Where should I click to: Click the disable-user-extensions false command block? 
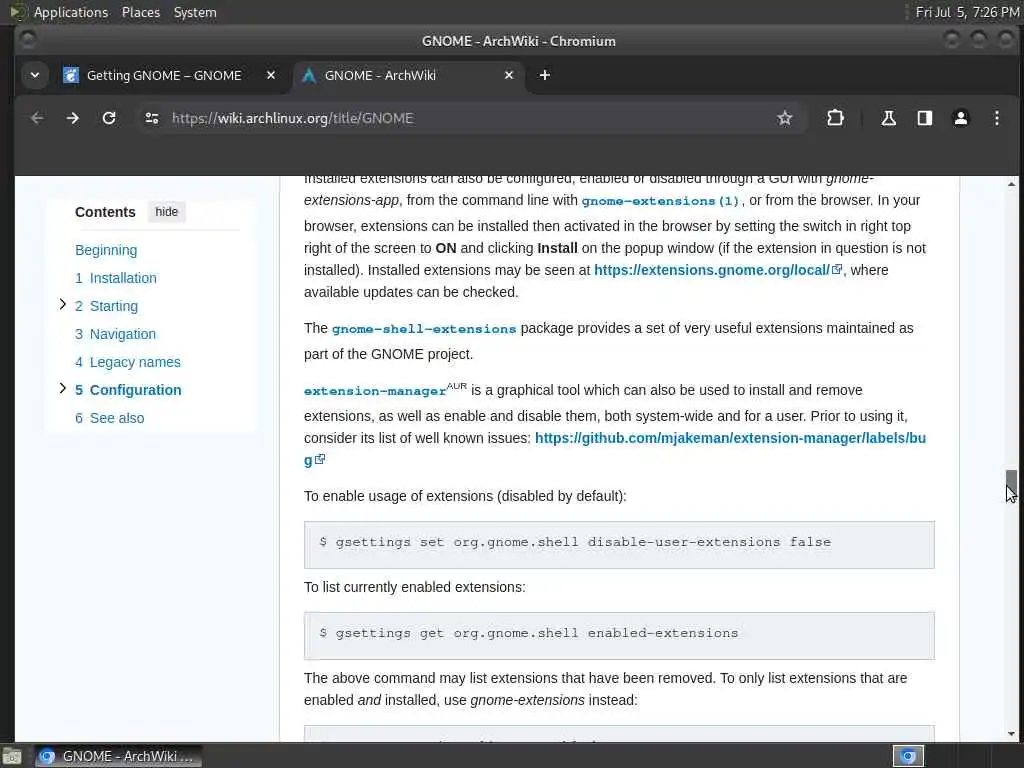click(x=619, y=545)
